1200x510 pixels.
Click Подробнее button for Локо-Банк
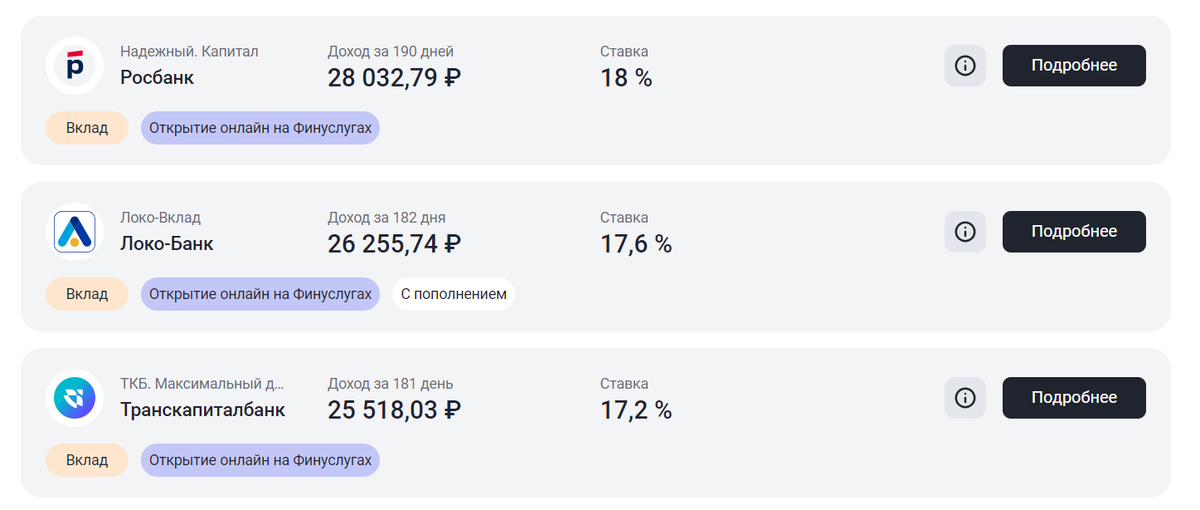click(1074, 231)
